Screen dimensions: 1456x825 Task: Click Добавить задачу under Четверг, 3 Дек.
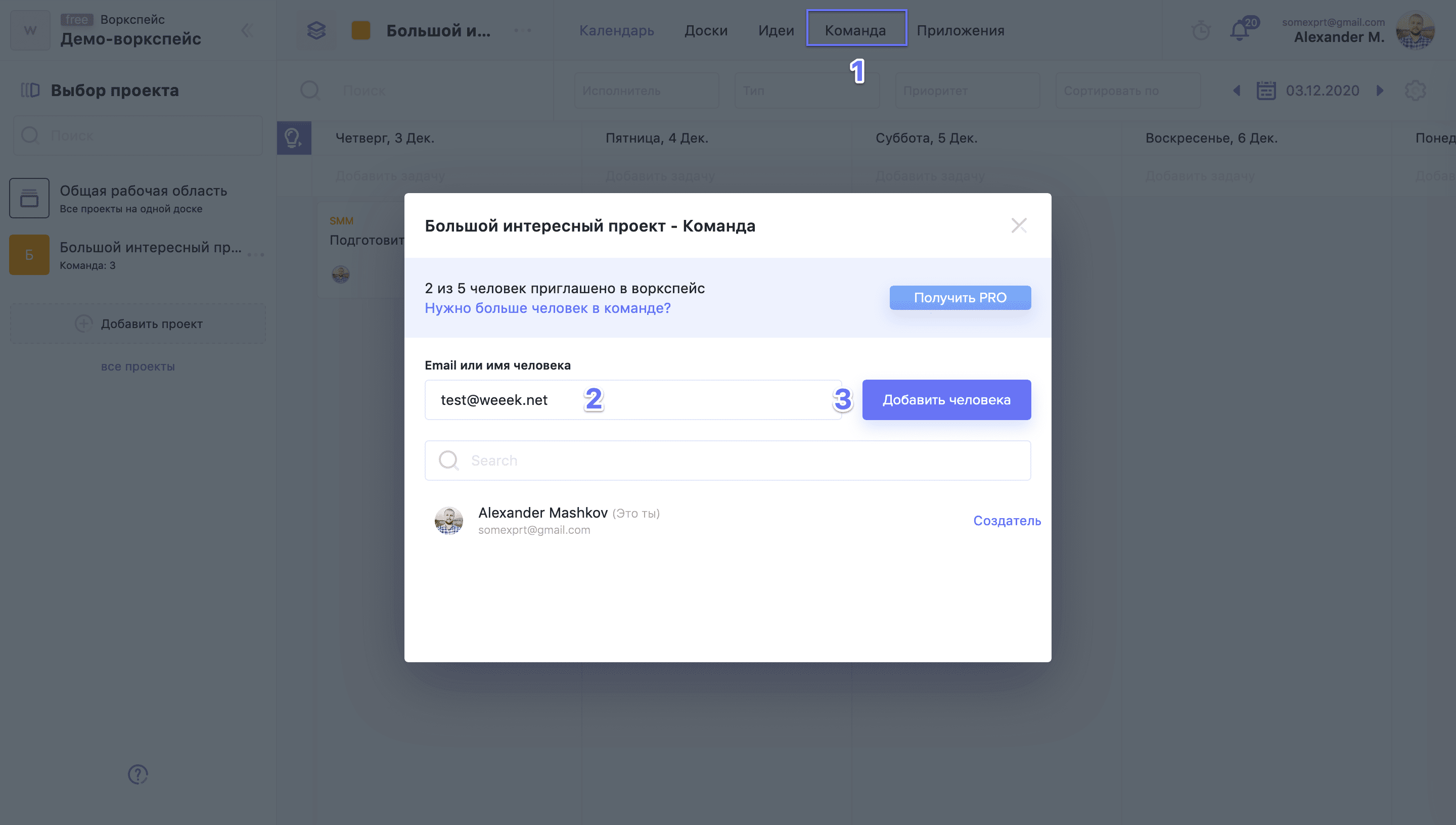(390, 176)
